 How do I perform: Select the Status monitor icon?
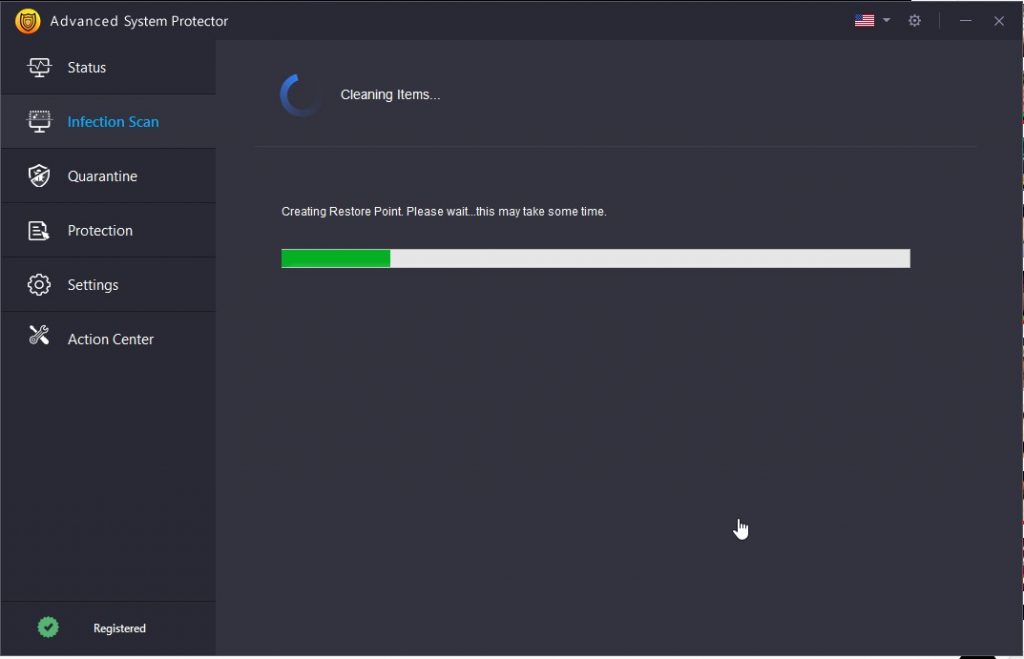pos(38,67)
